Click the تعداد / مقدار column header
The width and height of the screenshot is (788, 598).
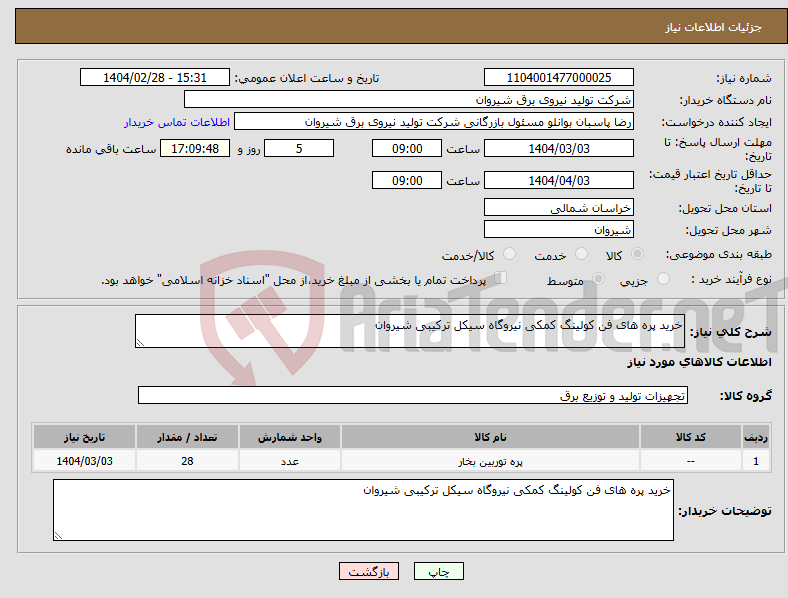tap(187, 437)
